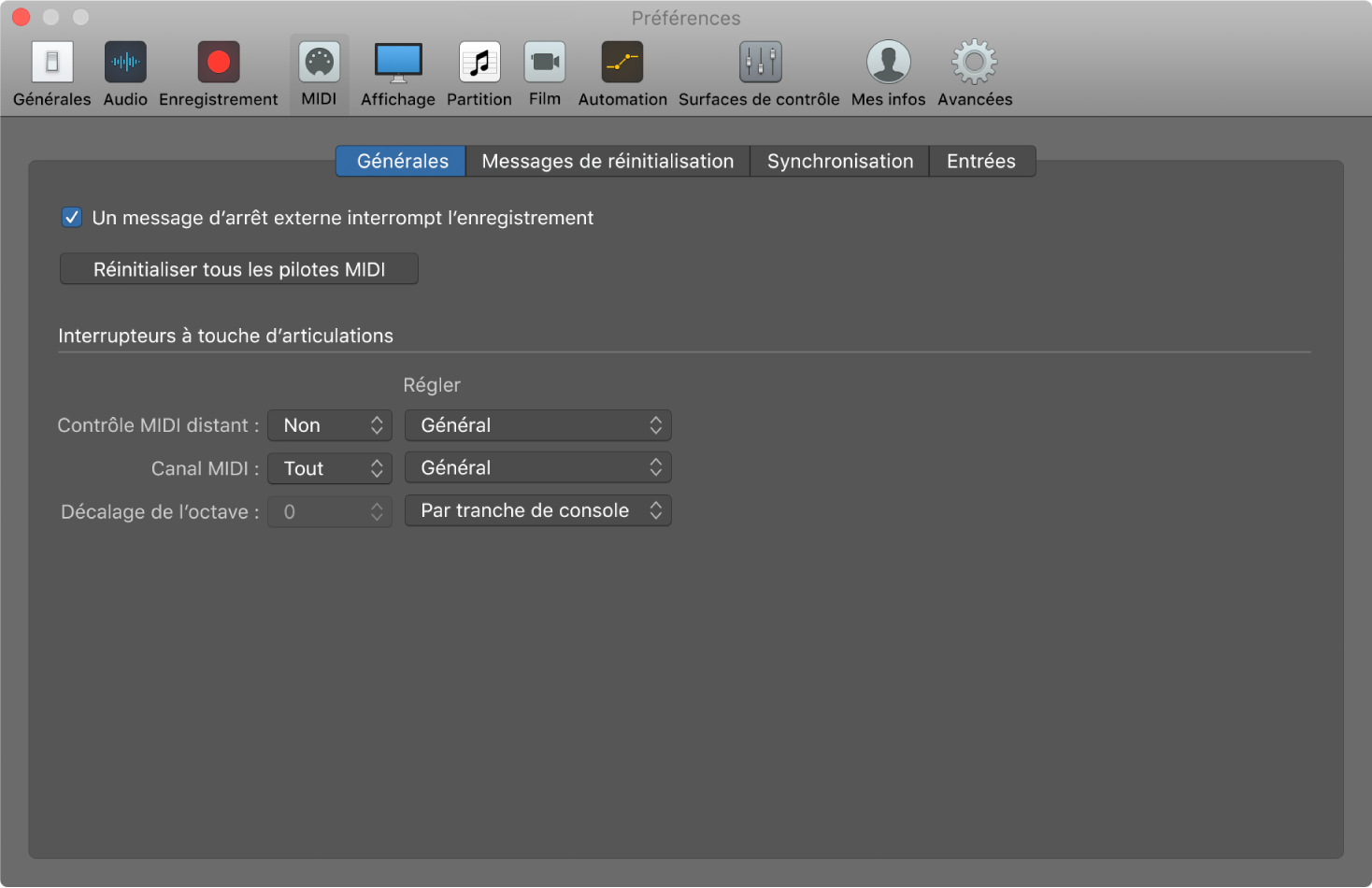Open the Automation preferences pane
The image size is (1372, 888).
[622, 64]
